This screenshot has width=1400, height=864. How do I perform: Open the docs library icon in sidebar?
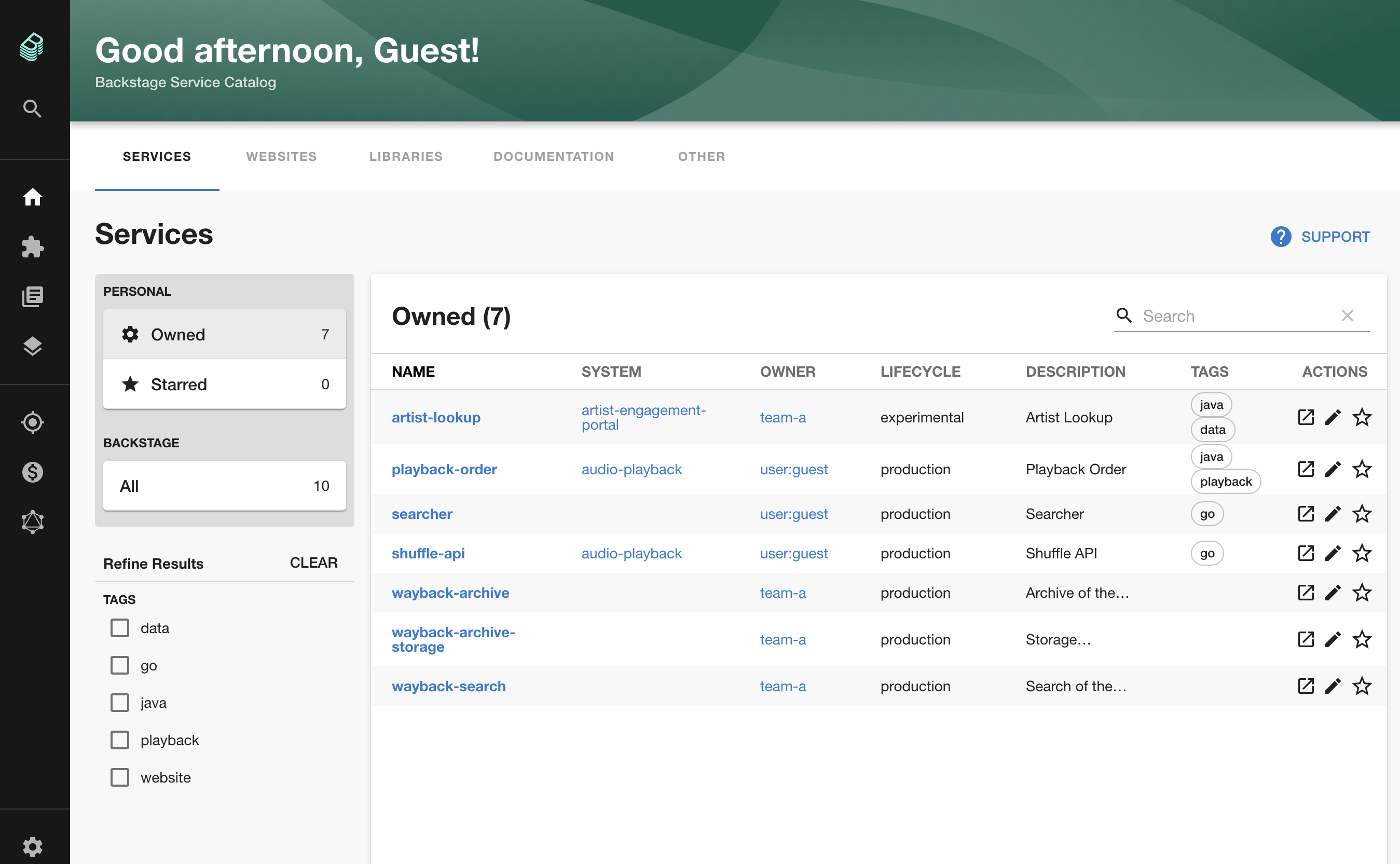click(x=33, y=297)
